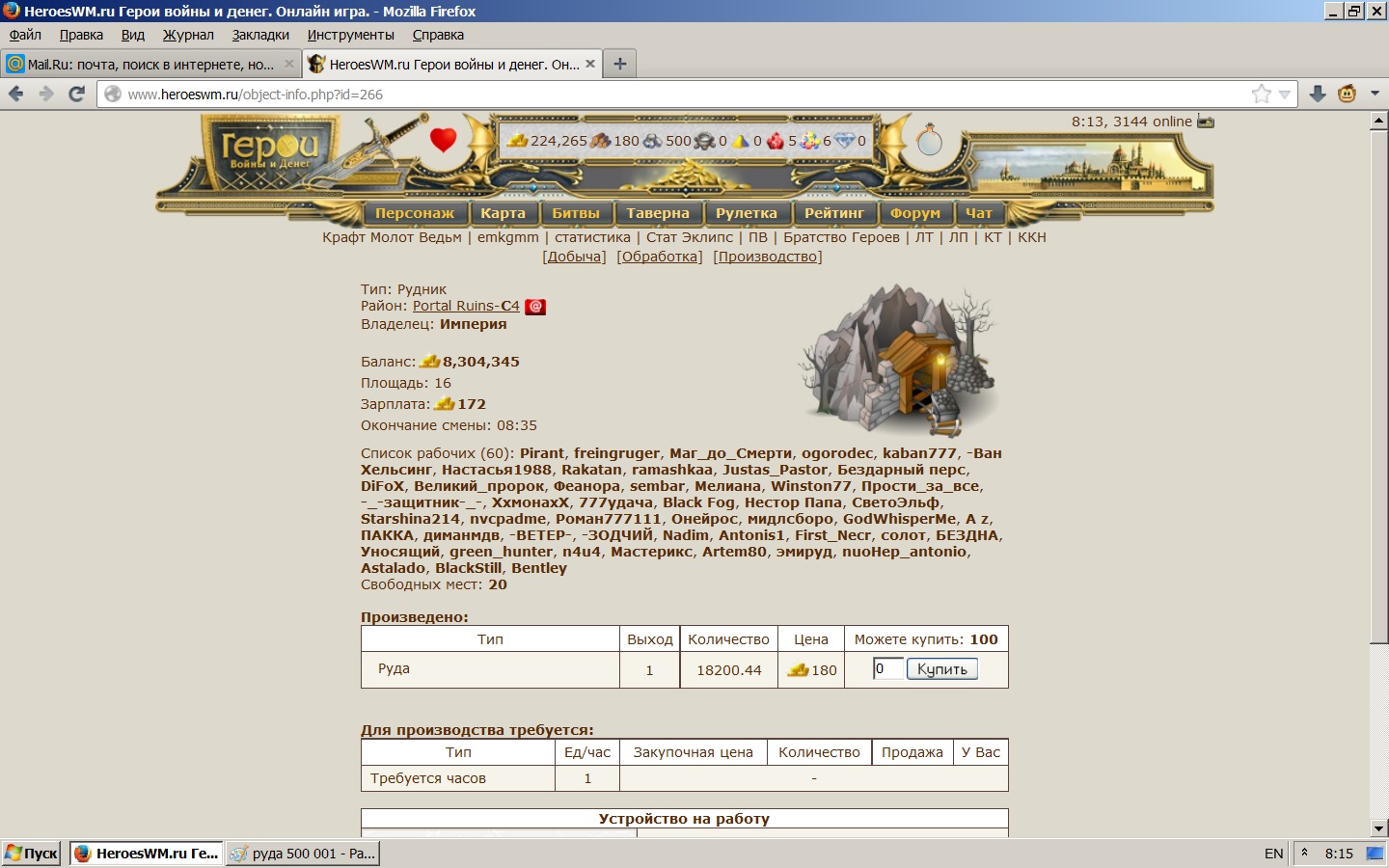Open the Инструменты menu

(x=351, y=35)
